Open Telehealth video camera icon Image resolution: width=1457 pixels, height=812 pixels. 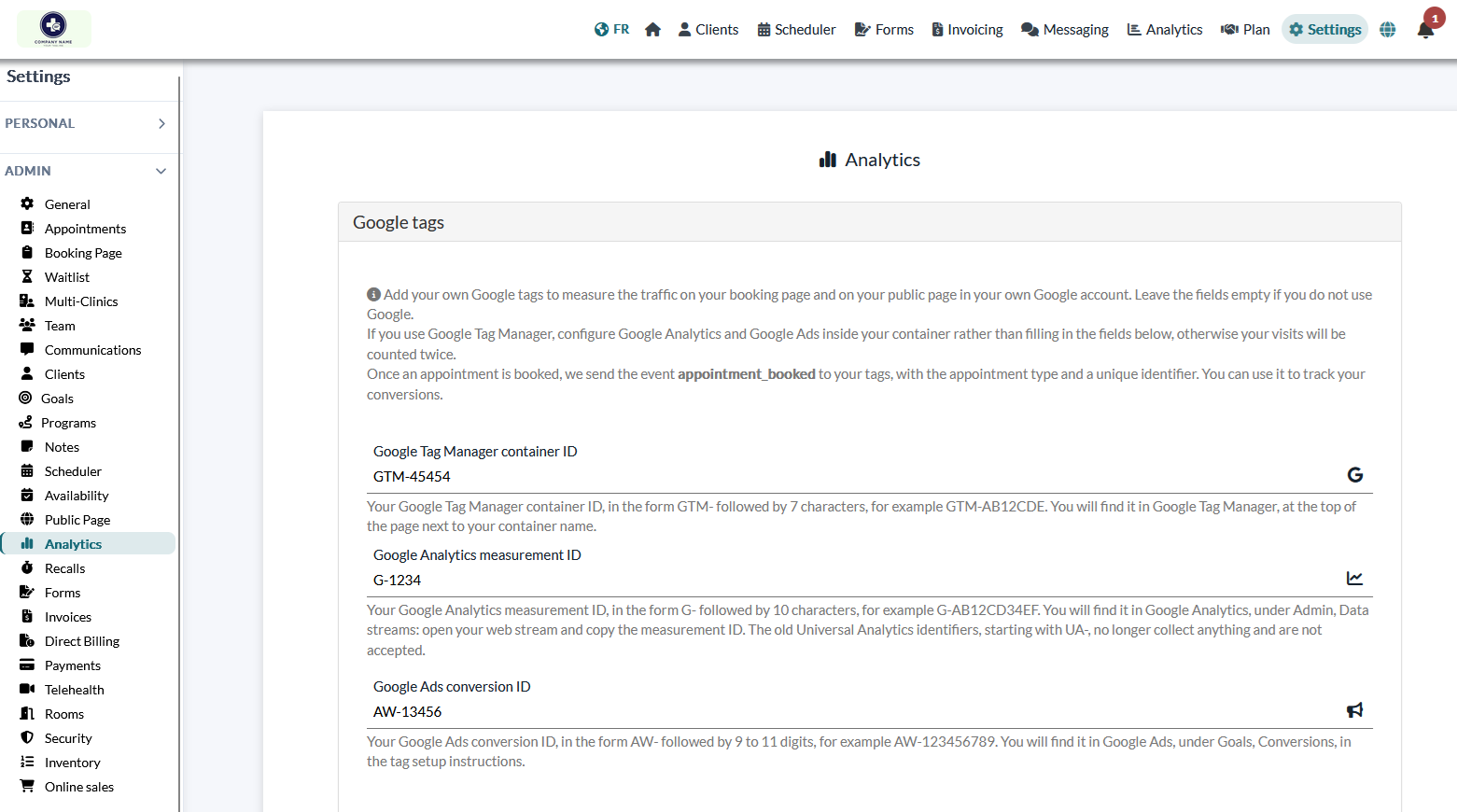(27, 689)
